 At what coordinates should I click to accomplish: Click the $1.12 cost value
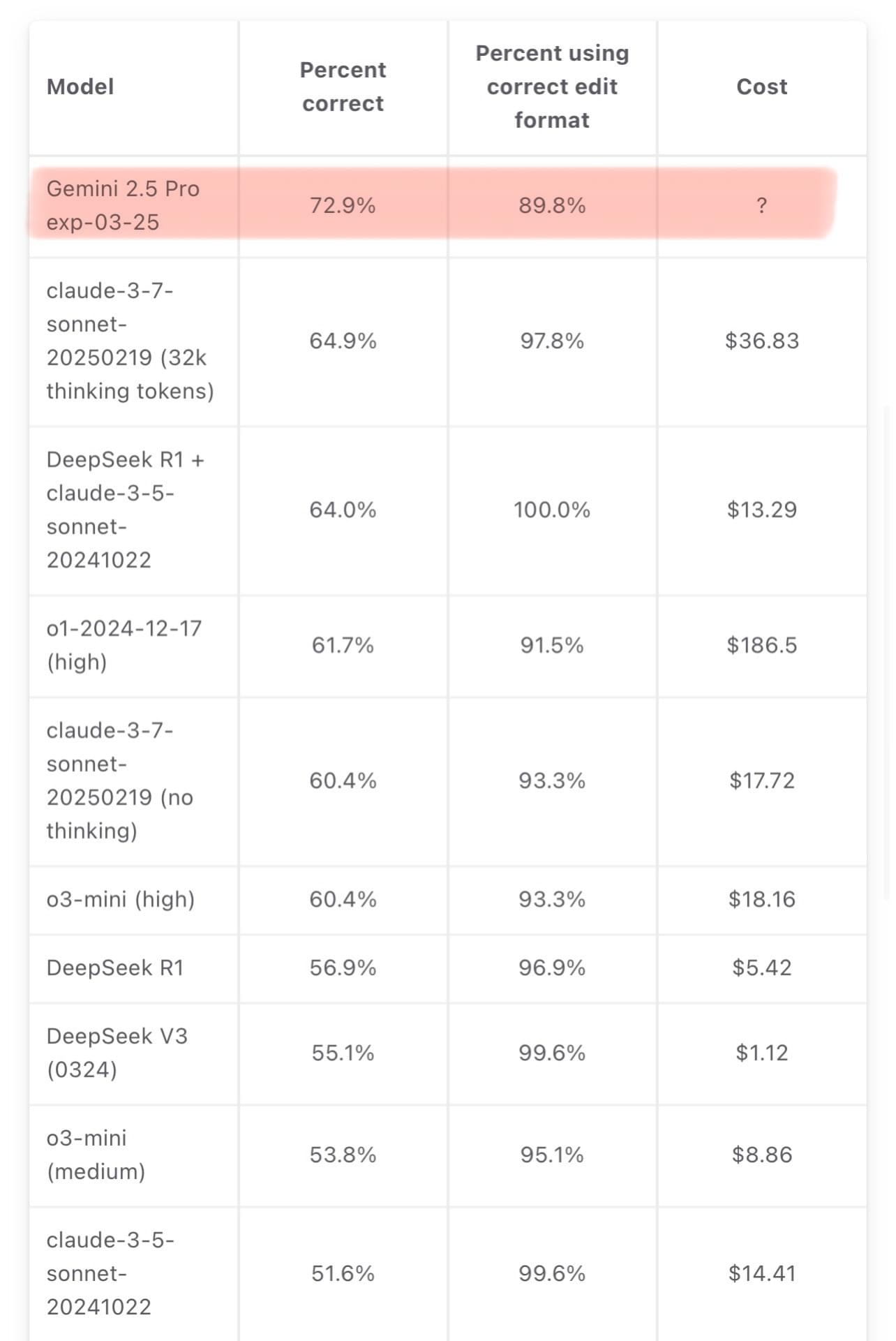click(761, 1053)
